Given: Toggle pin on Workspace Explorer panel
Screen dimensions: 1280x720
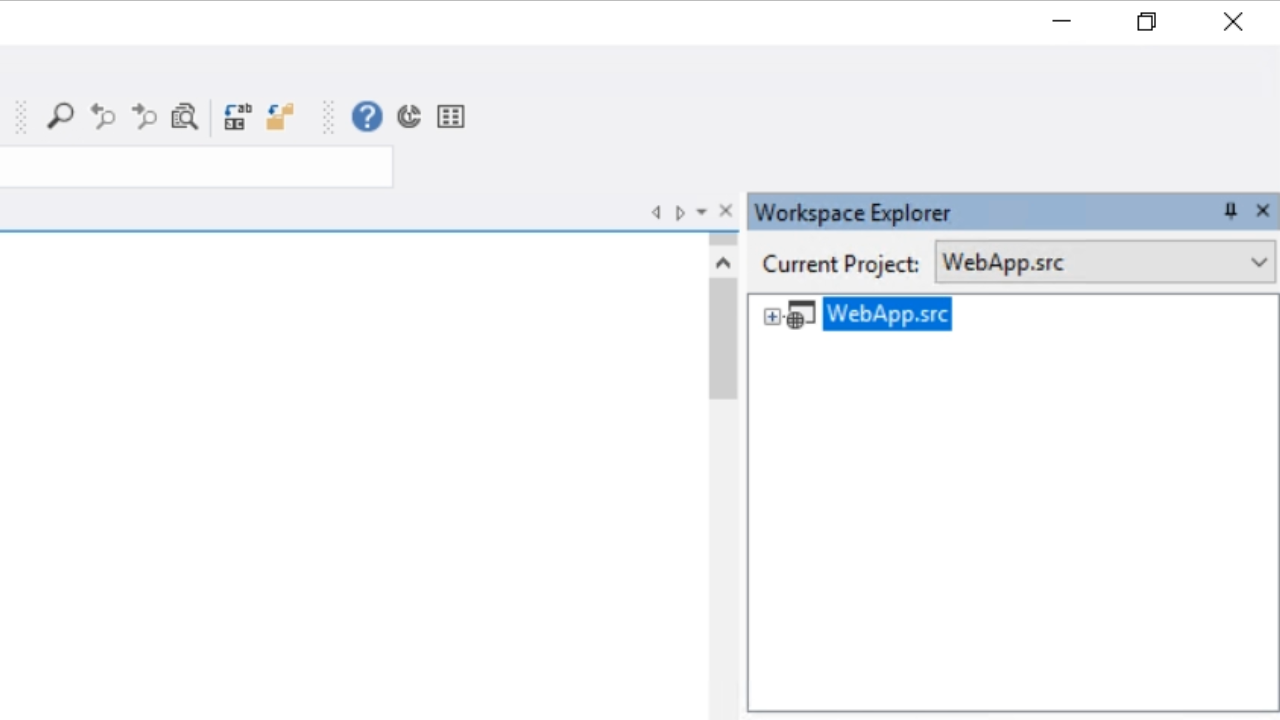Looking at the screenshot, I should coord(1231,211).
